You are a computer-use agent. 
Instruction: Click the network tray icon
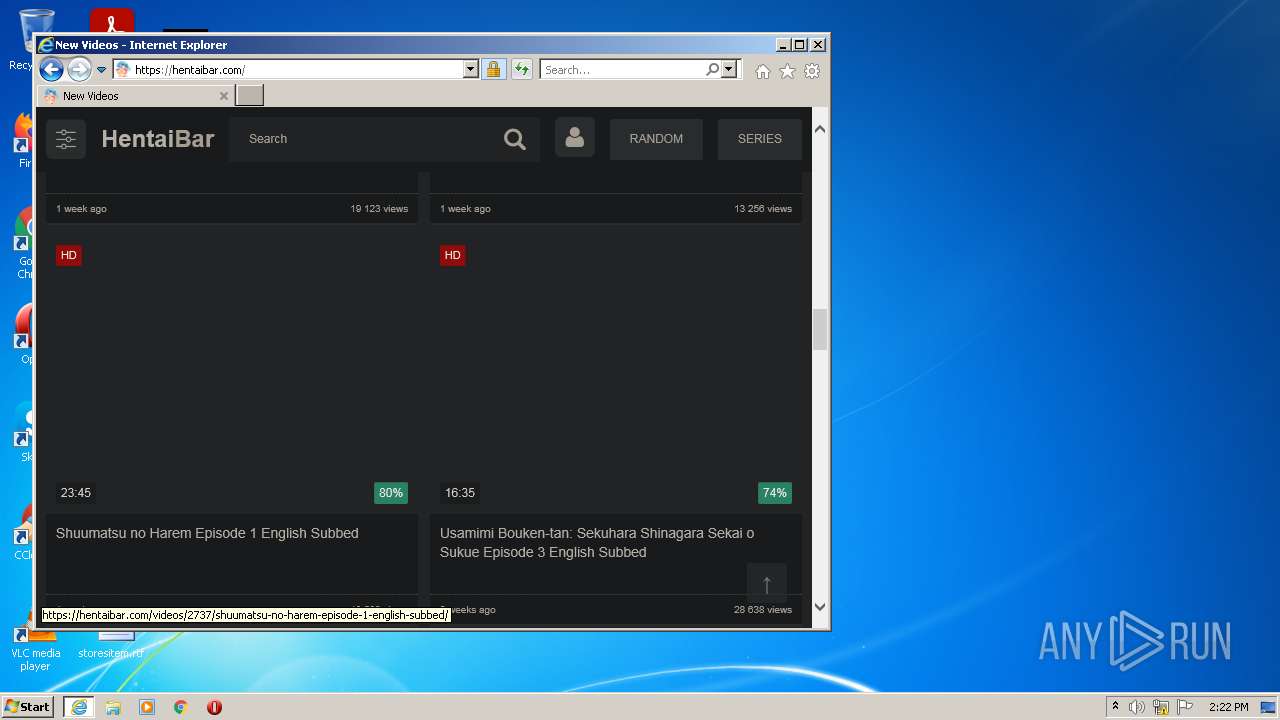(x=1161, y=707)
